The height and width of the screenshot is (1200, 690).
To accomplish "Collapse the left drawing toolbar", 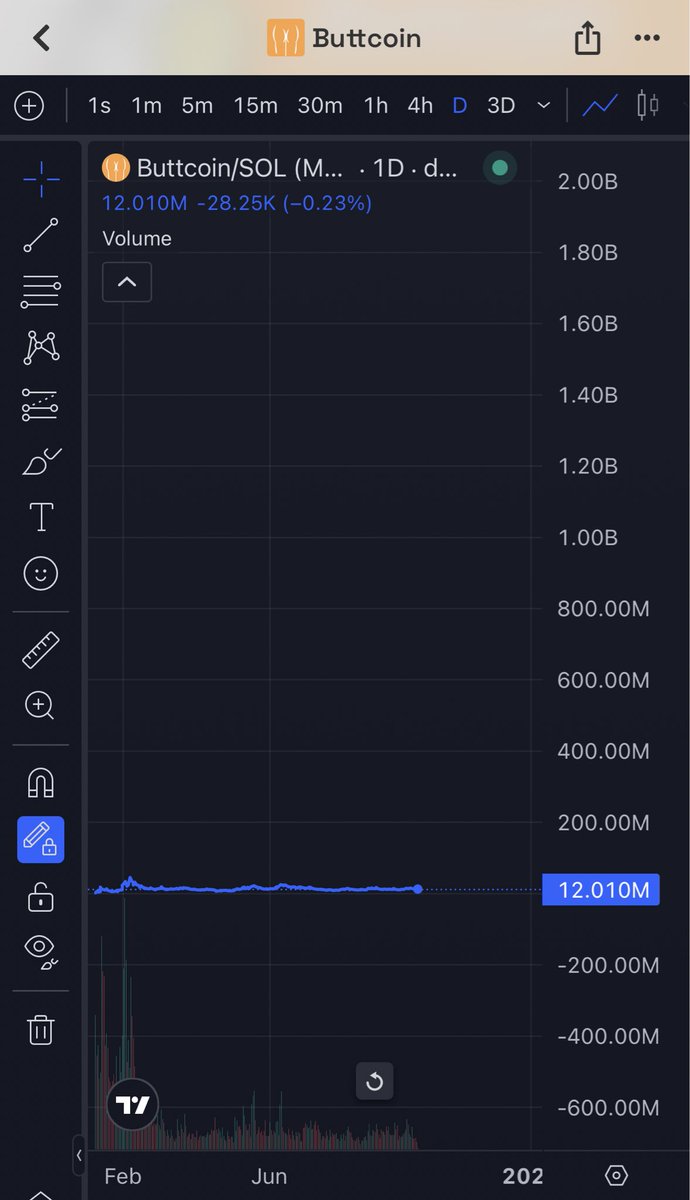I will (x=79, y=1156).
